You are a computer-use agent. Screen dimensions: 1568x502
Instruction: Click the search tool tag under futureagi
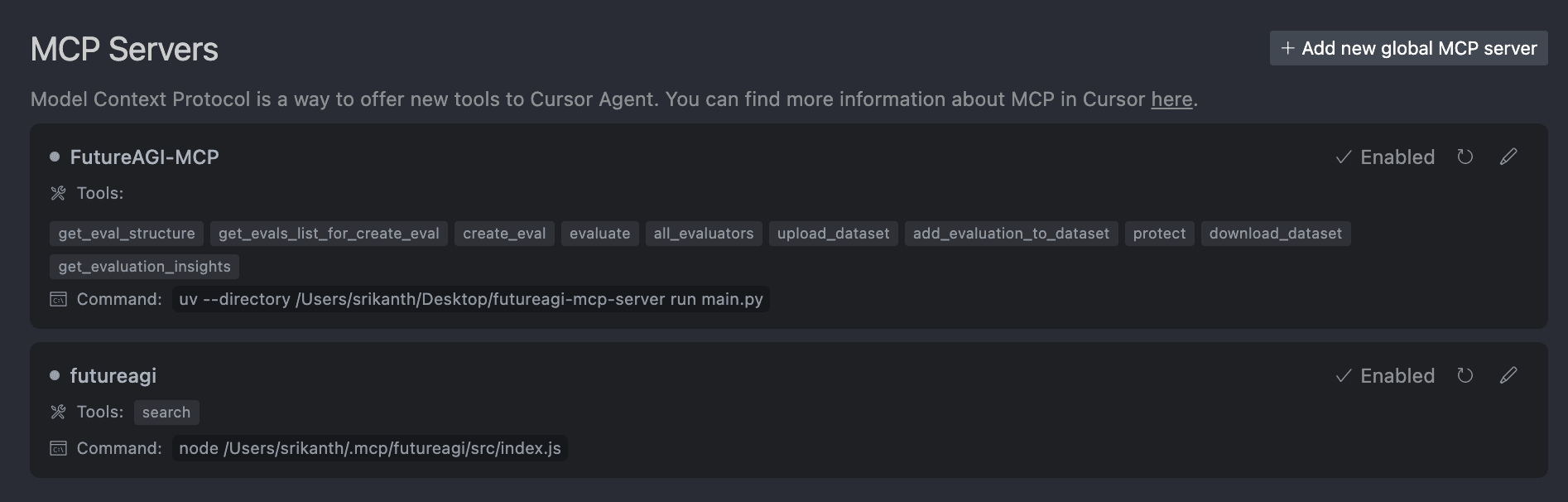166,413
